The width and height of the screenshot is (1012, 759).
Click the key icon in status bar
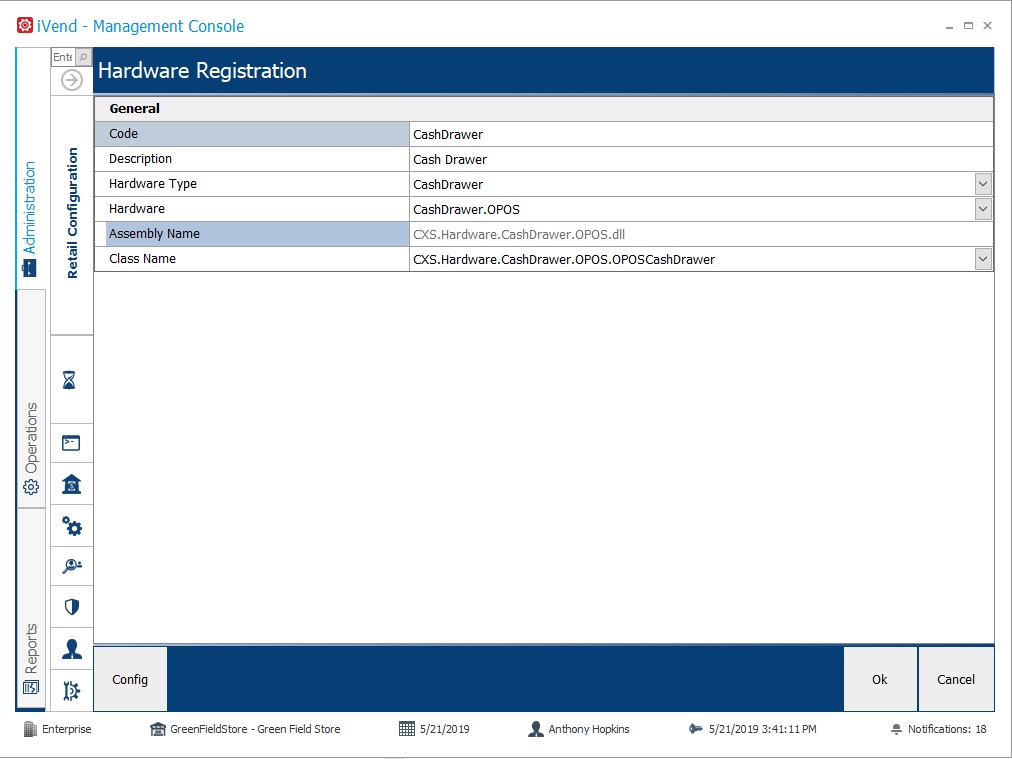(x=696, y=729)
